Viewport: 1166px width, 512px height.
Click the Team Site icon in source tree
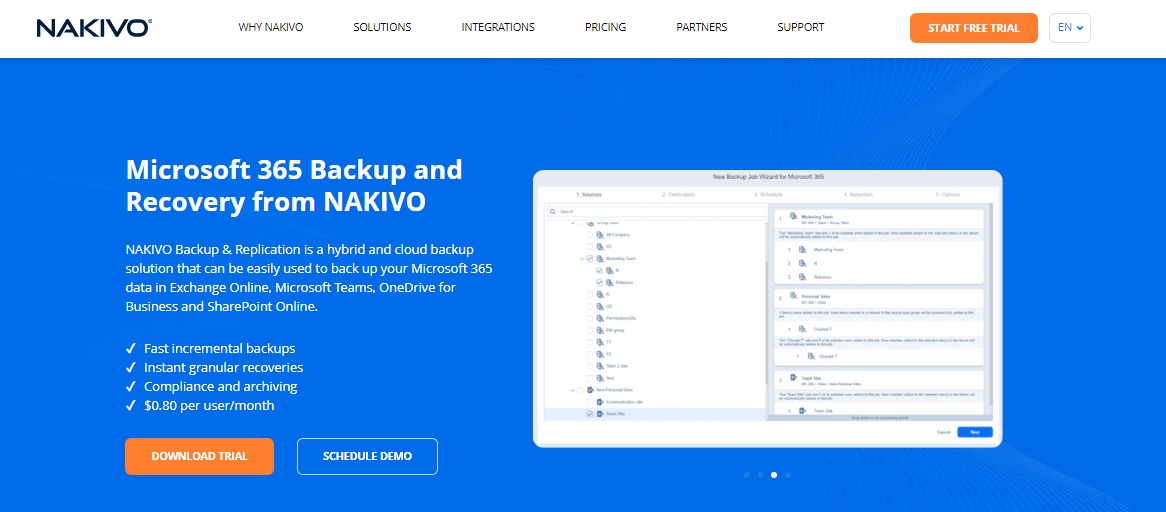coord(600,414)
